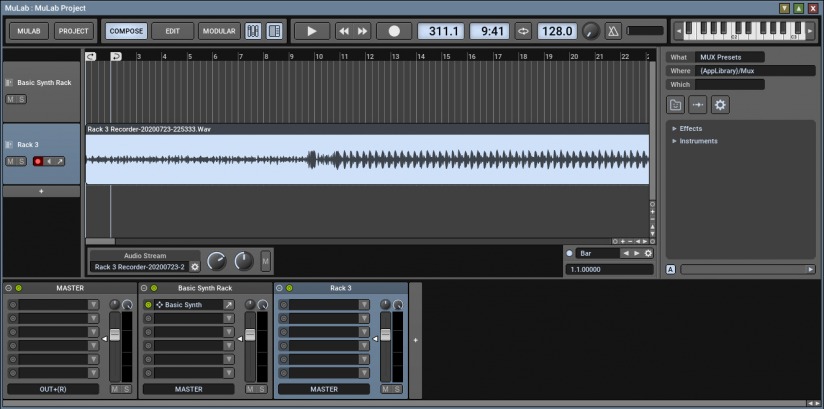Click the 311.1 position display

(x=440, y=31)
